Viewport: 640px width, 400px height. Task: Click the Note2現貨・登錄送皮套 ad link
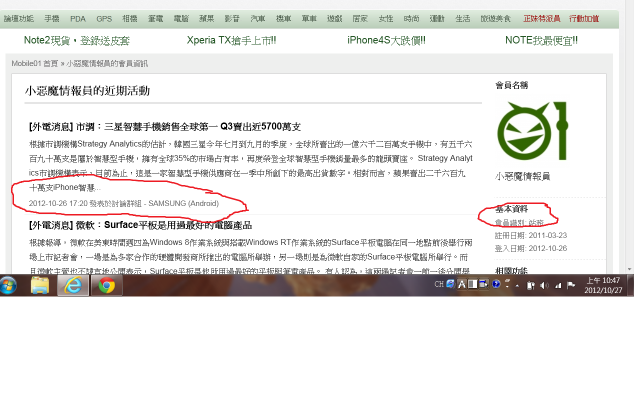pyautogui.click(x=77, y=40)
